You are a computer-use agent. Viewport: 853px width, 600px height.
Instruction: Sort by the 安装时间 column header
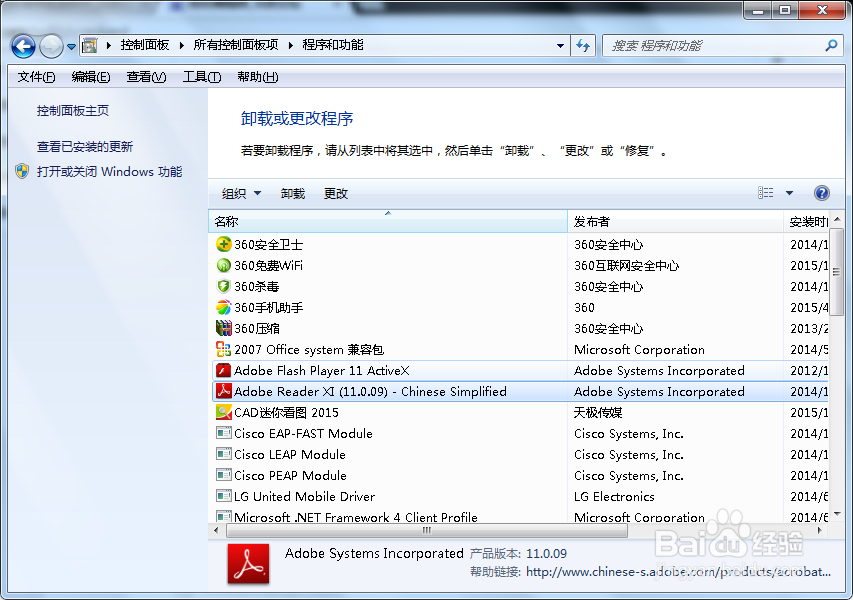[807, 221]
